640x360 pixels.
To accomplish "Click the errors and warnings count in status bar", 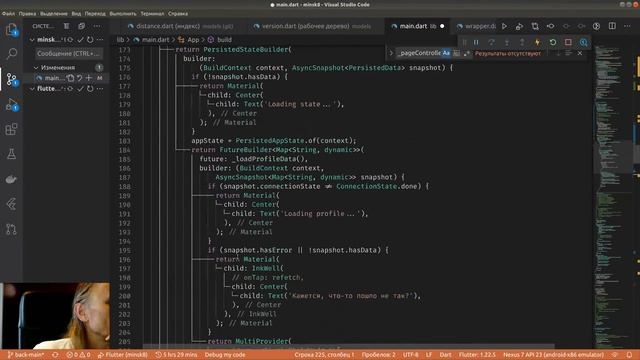I will (x=78, y=355).
